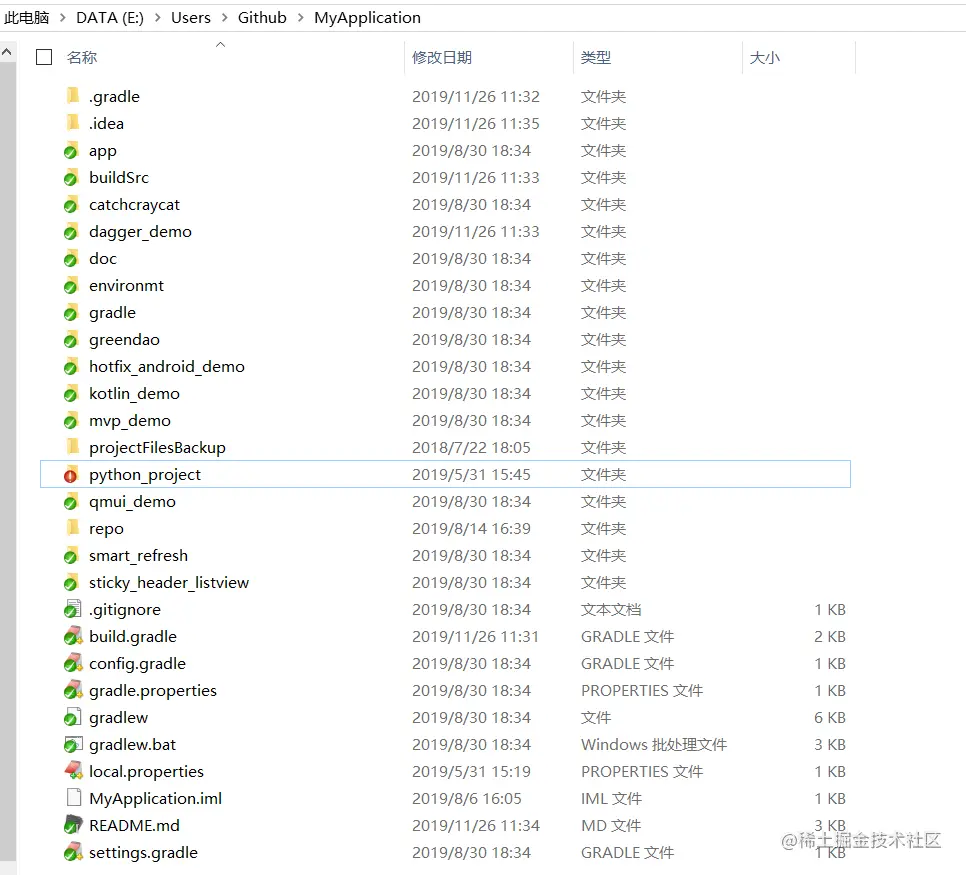Viewport: 966px width, 875px height.
Task: Click the gradlew.bat file icon
Action: pyautogui.click(x=73, y=744)
